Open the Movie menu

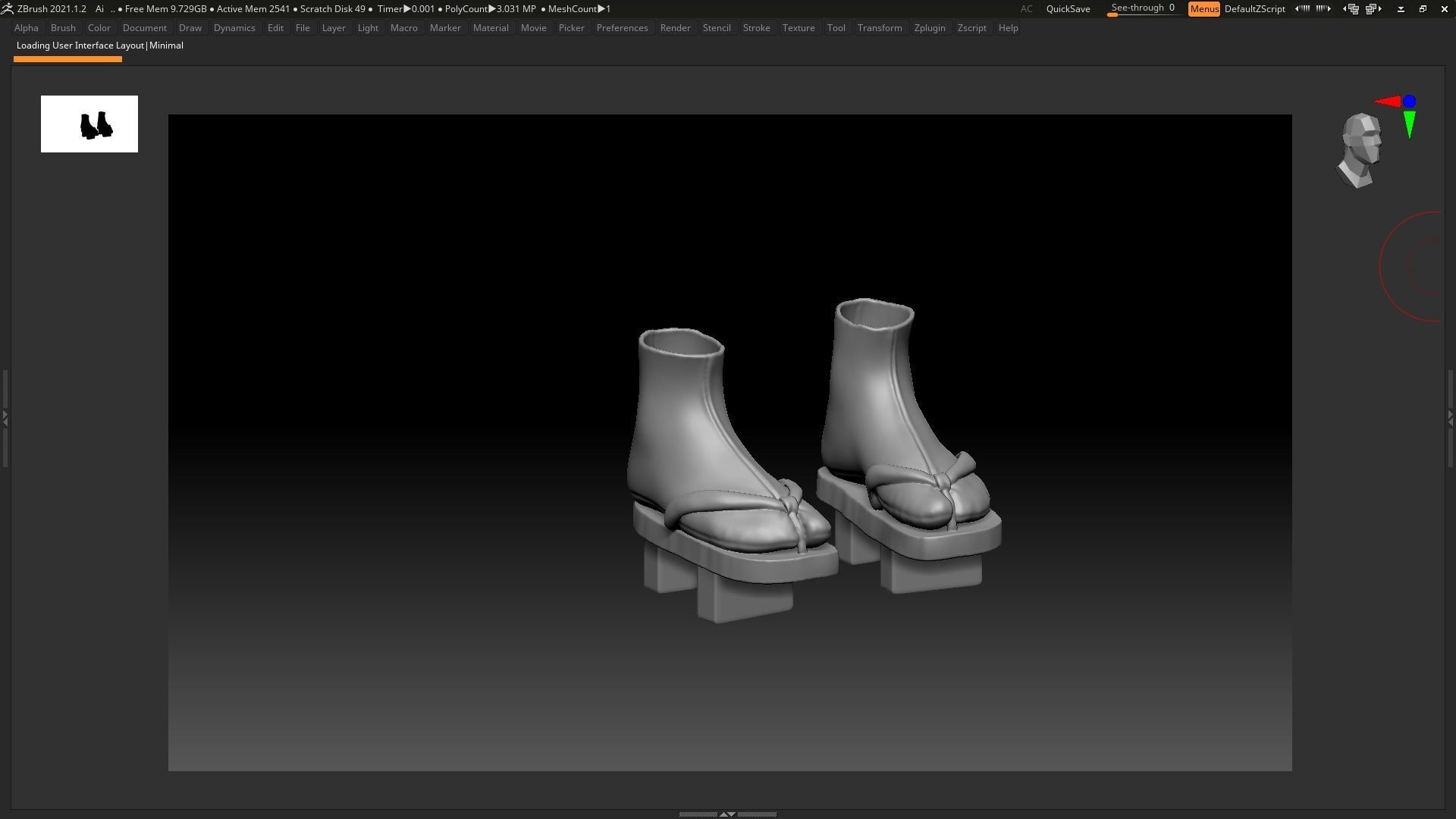point(534,28)
